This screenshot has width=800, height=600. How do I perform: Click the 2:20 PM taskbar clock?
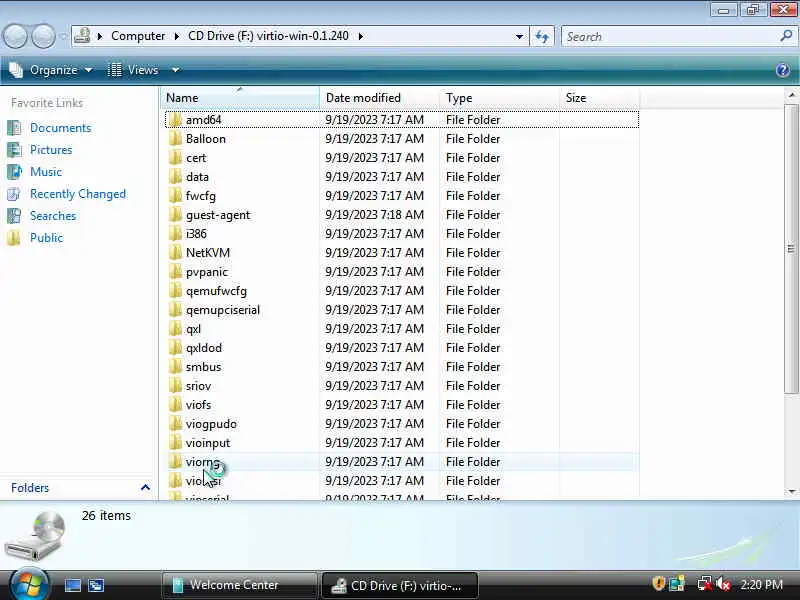tap(761, 585)
